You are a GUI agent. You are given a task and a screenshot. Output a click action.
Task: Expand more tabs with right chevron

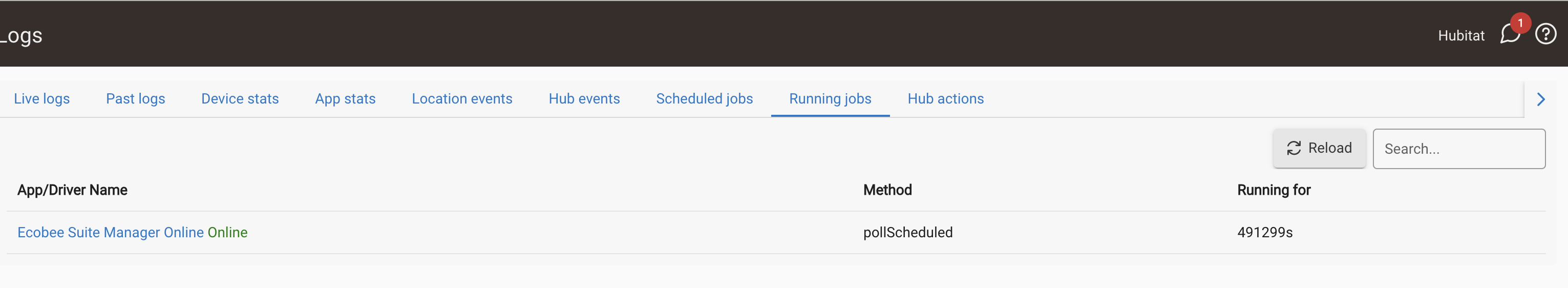pos(1541,99)
